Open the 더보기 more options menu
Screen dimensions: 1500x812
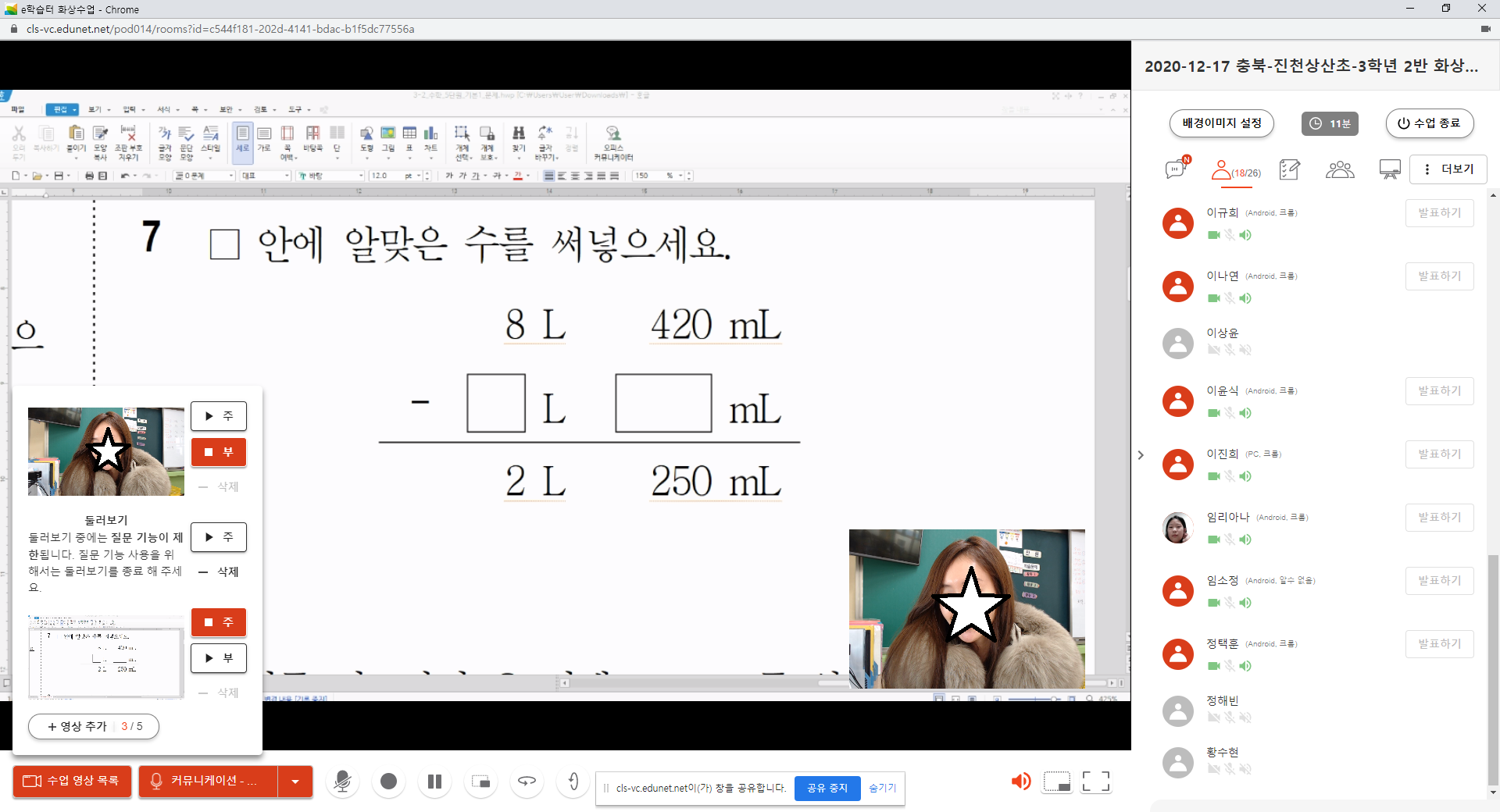point(1448,169)
